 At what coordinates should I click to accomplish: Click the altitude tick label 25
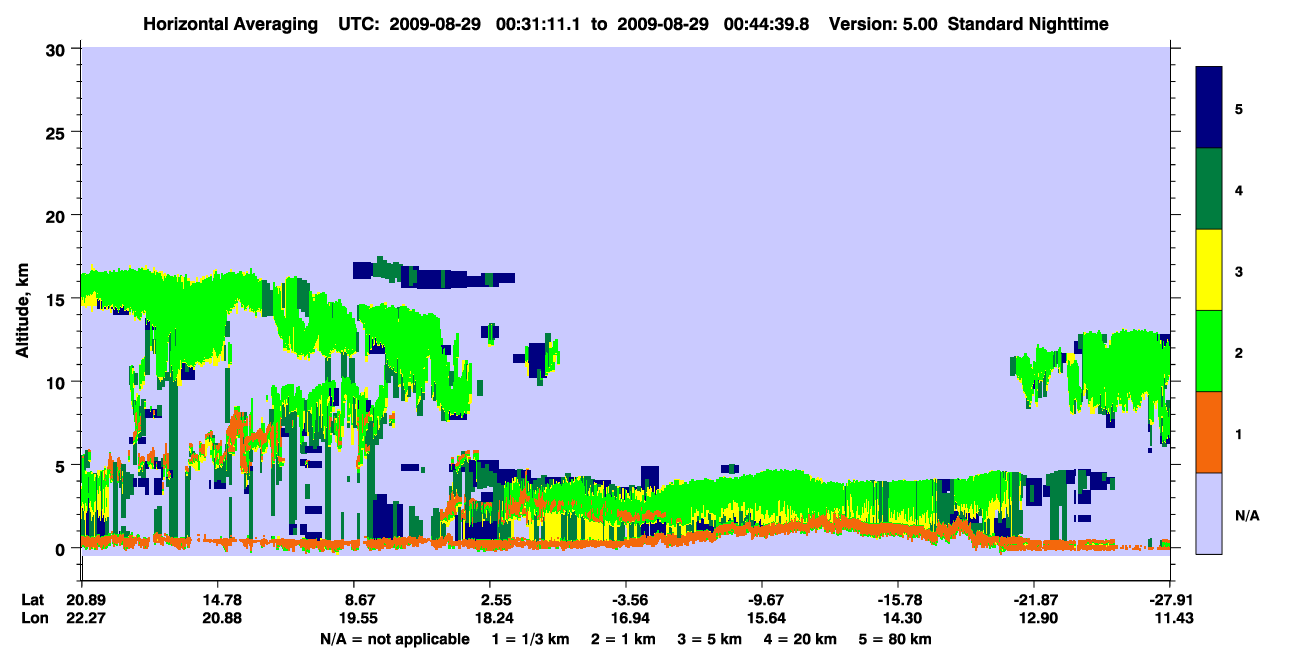(x=56, y=132)
